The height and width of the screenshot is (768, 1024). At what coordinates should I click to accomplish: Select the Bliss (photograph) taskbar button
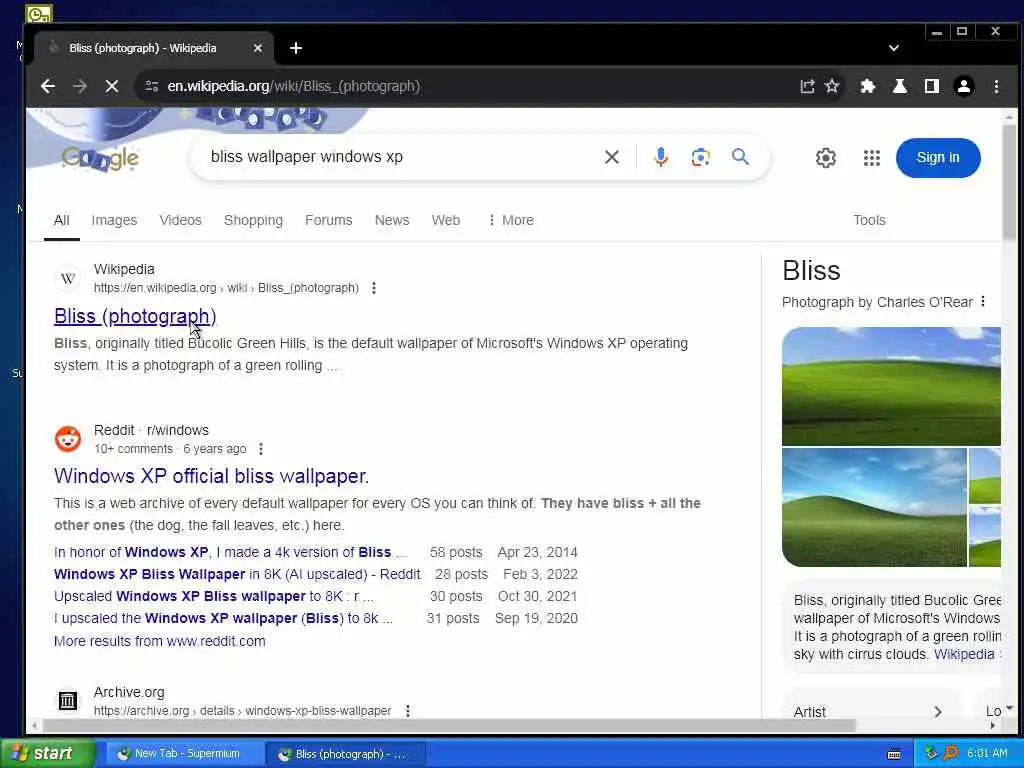click(345, 754)
